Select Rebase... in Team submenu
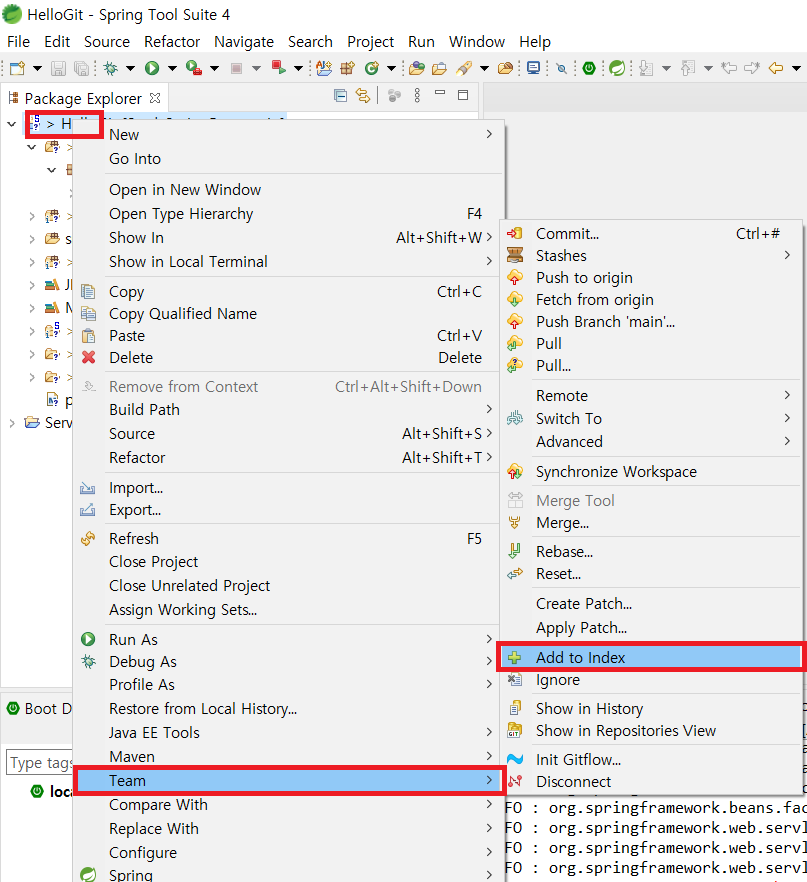Screen dimensions: 807x882 pyautogui.click(x=651, y=552)
